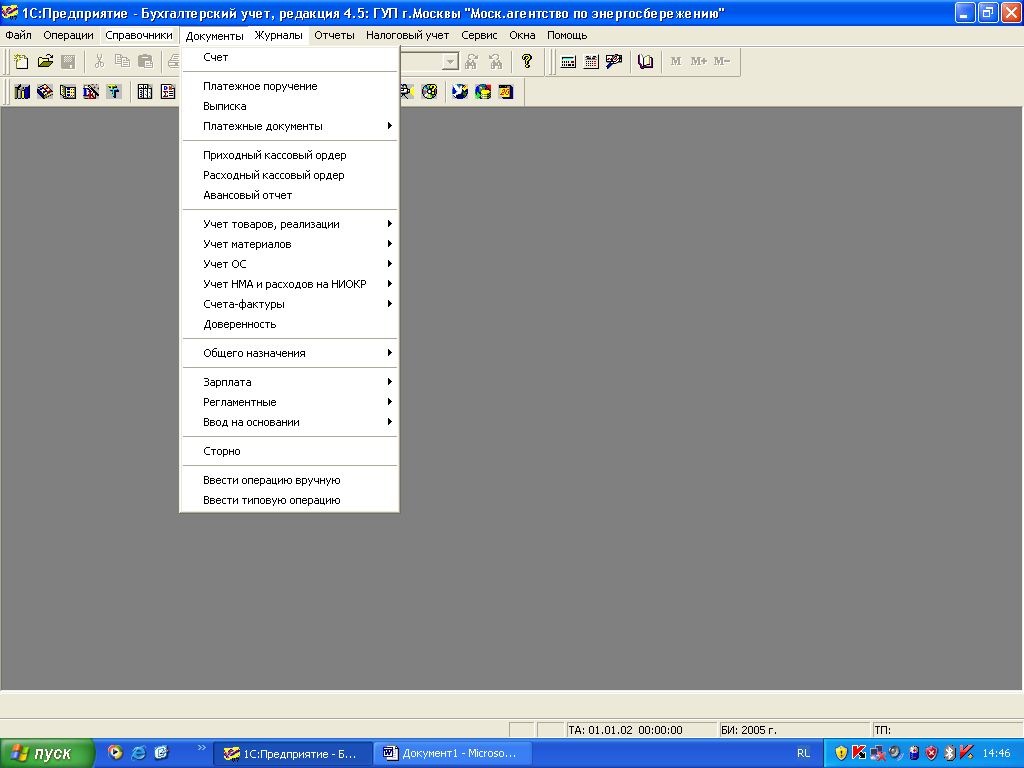Click the open book description icon

(x=645, y=61)
